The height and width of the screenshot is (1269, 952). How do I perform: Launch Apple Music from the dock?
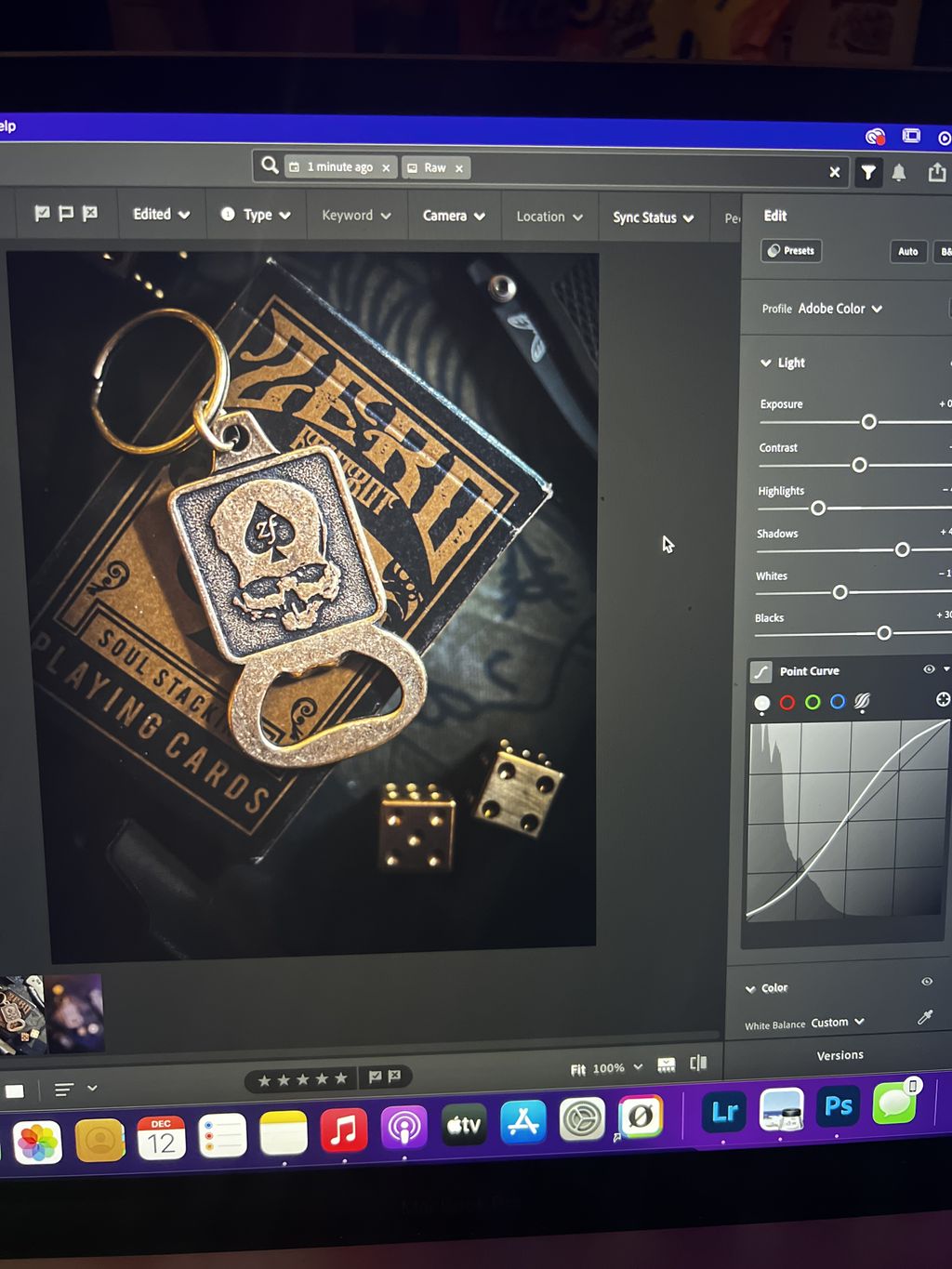pos(344,1130)
